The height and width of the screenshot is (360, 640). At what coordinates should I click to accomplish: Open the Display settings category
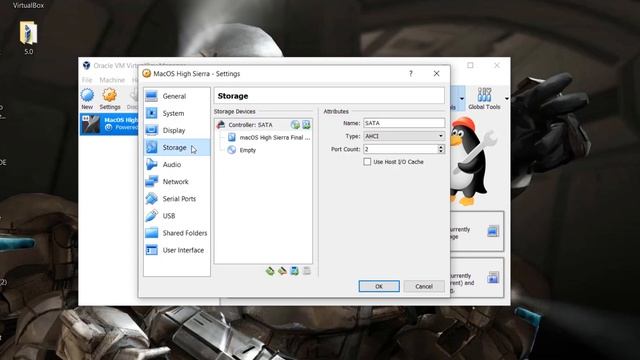[x=176, y=131]
